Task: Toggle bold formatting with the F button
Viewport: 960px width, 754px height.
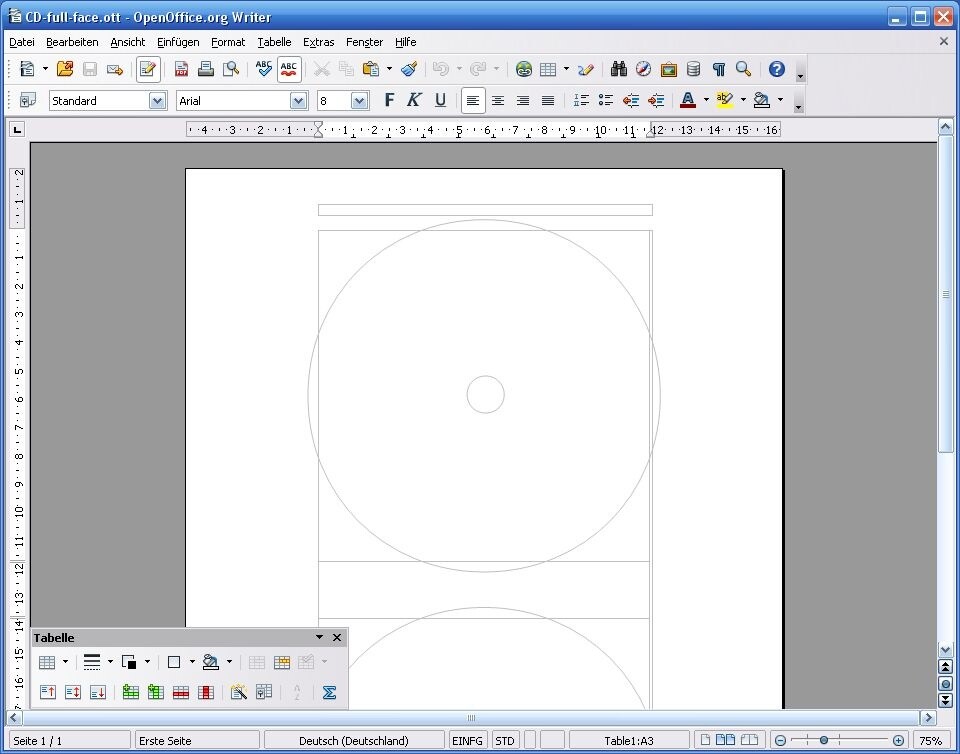Action: pos(389,100)
